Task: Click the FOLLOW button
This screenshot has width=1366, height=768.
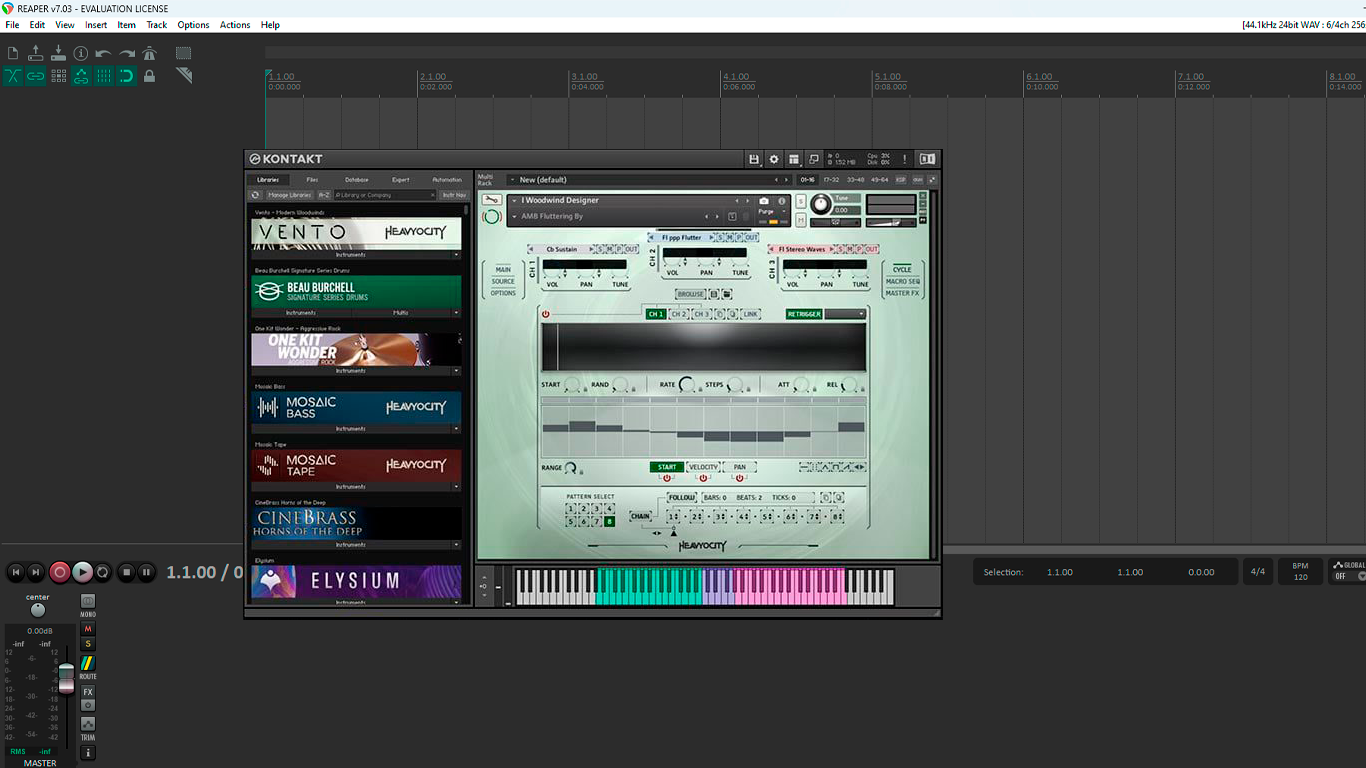Action: (x=681, y=498)
